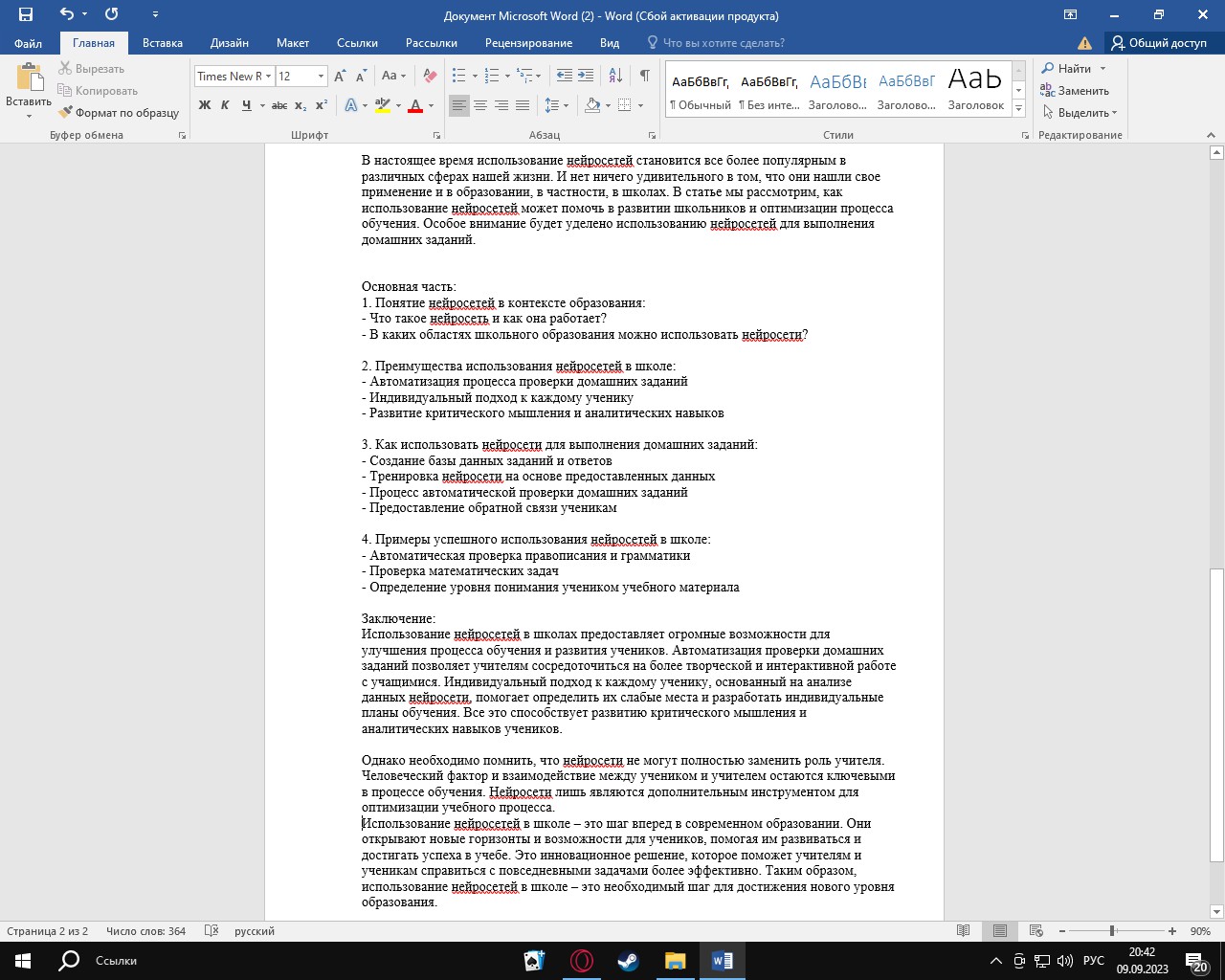Viewport: 1225px width, 980px height.
Task: Launch Opera browser from the taskbar
Action: tap(582, 961)
